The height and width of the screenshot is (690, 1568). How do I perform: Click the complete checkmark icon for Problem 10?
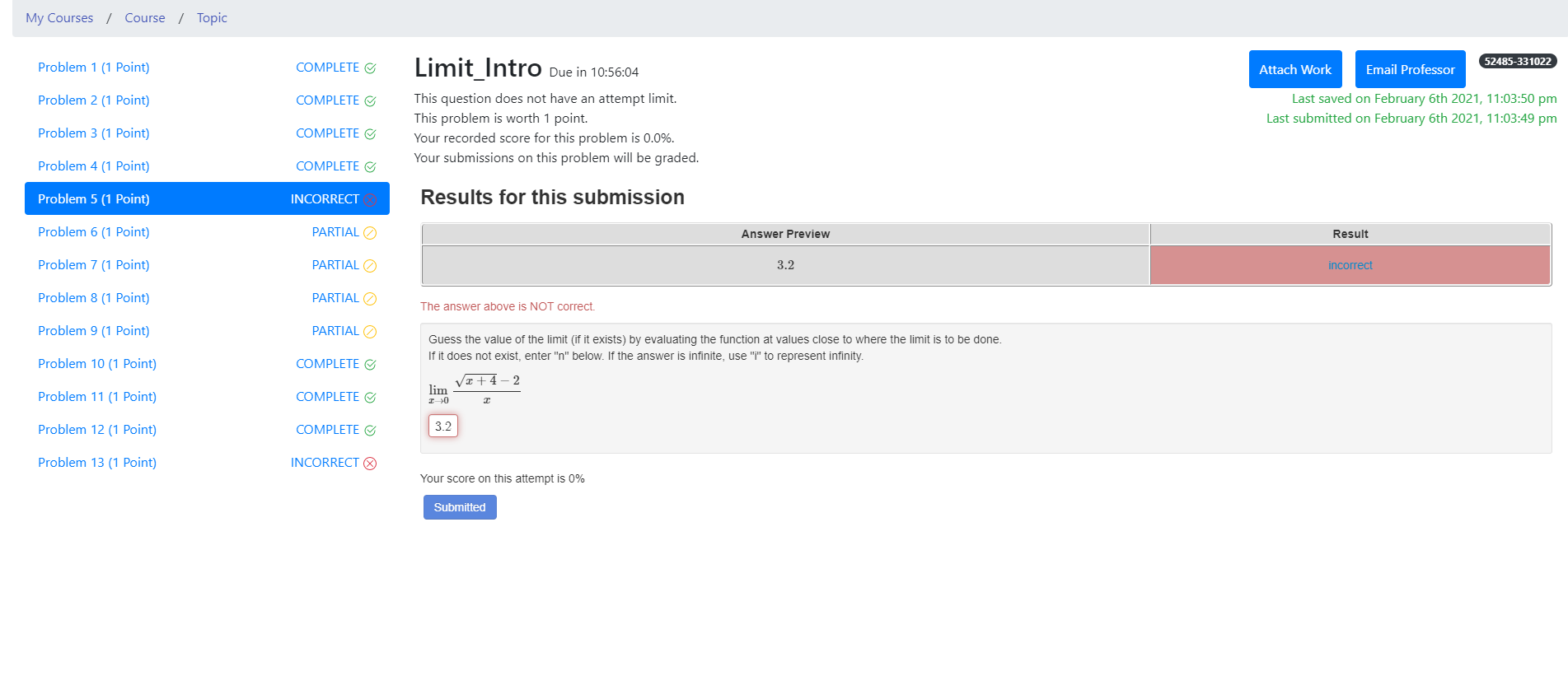[x=370, y=365]
